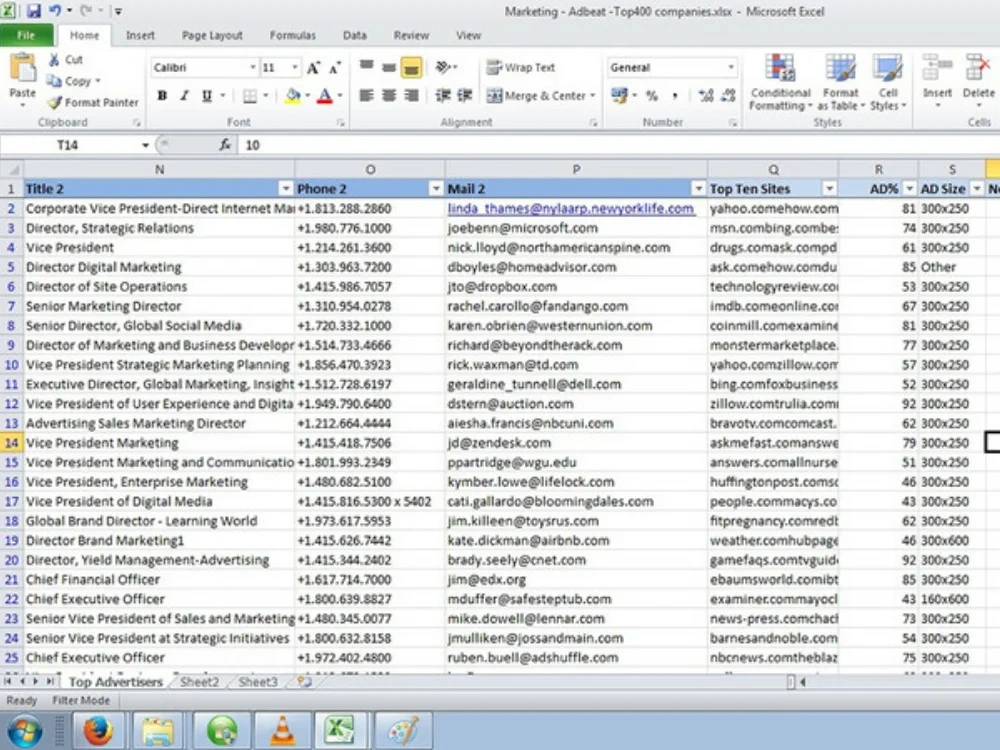Apply the red font color A
Screen dimensions: 1000x750
coord(325,96)
